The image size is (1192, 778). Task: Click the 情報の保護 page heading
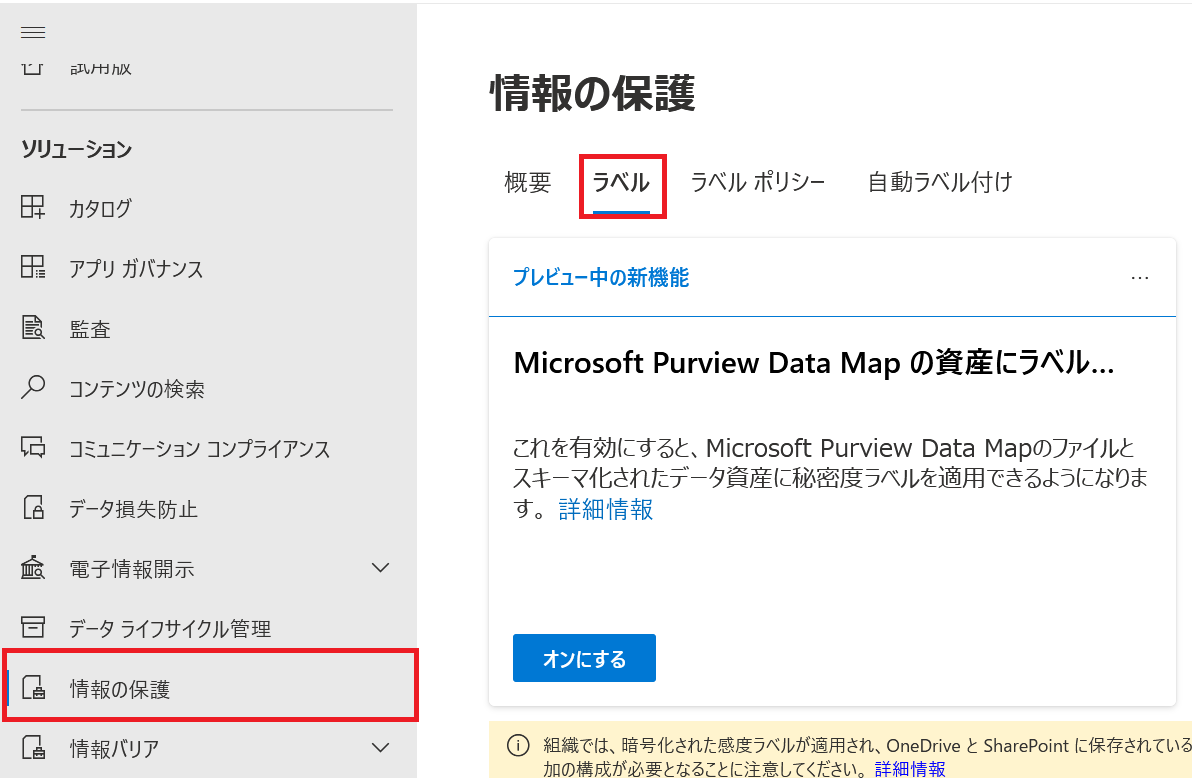coord(592,94)
